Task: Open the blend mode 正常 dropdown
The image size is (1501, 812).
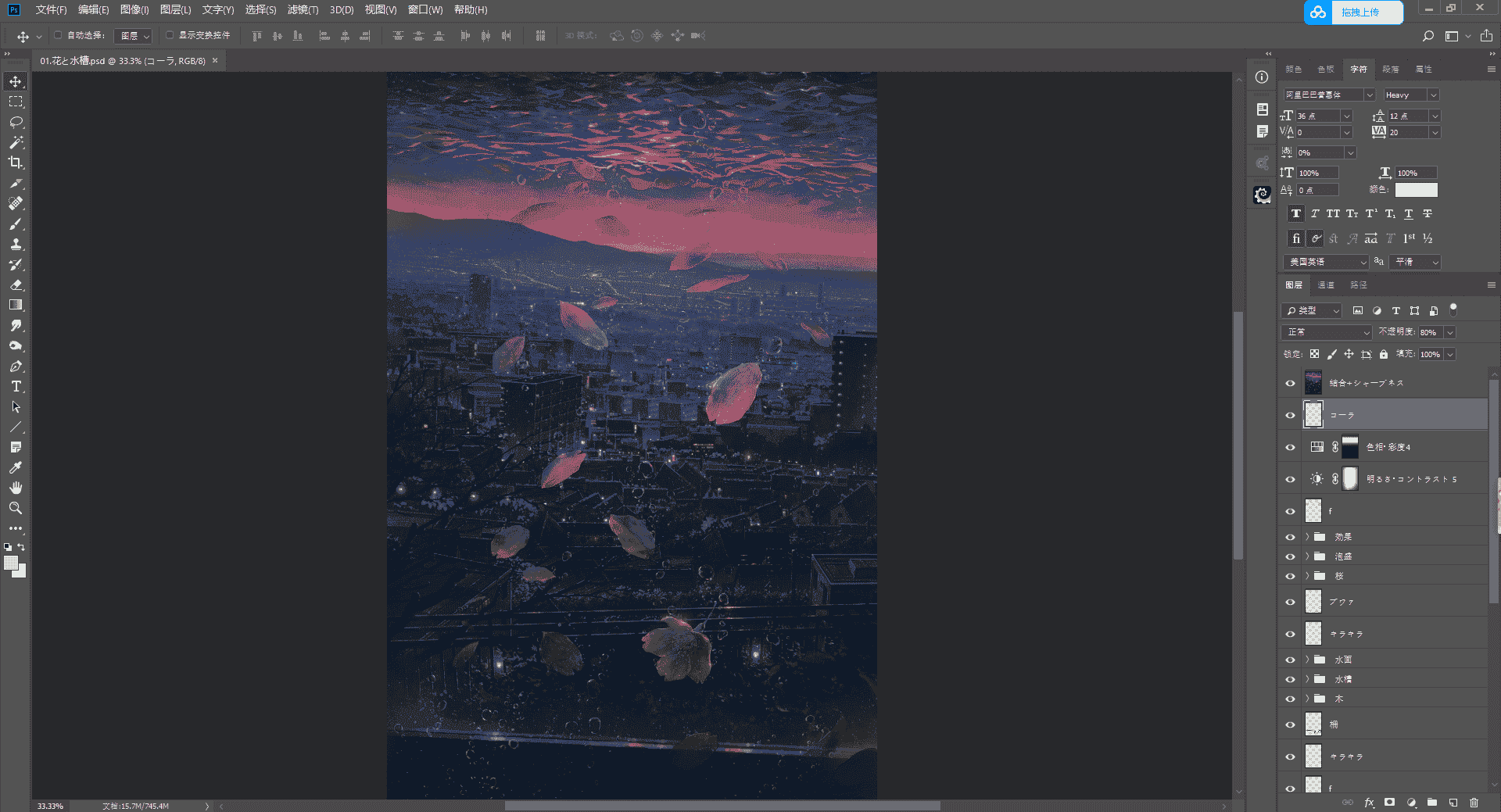Action: tap(1327, 332)
